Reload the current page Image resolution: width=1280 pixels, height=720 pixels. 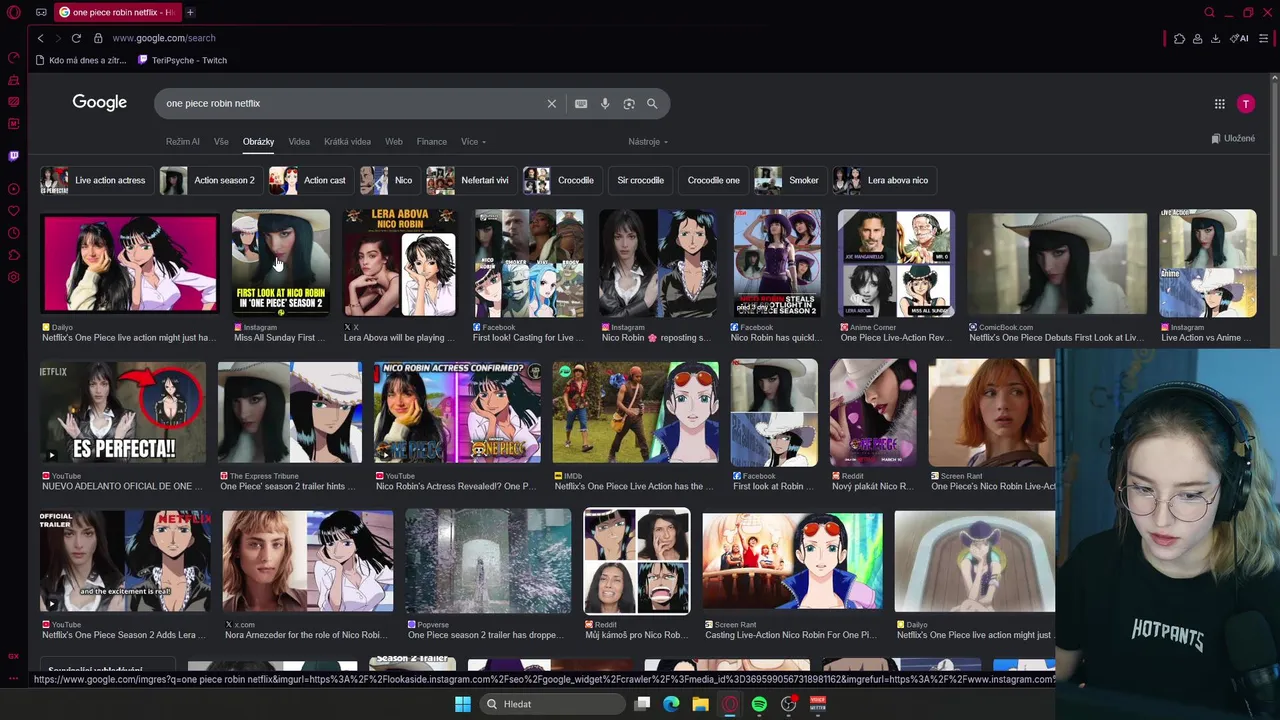76,38
